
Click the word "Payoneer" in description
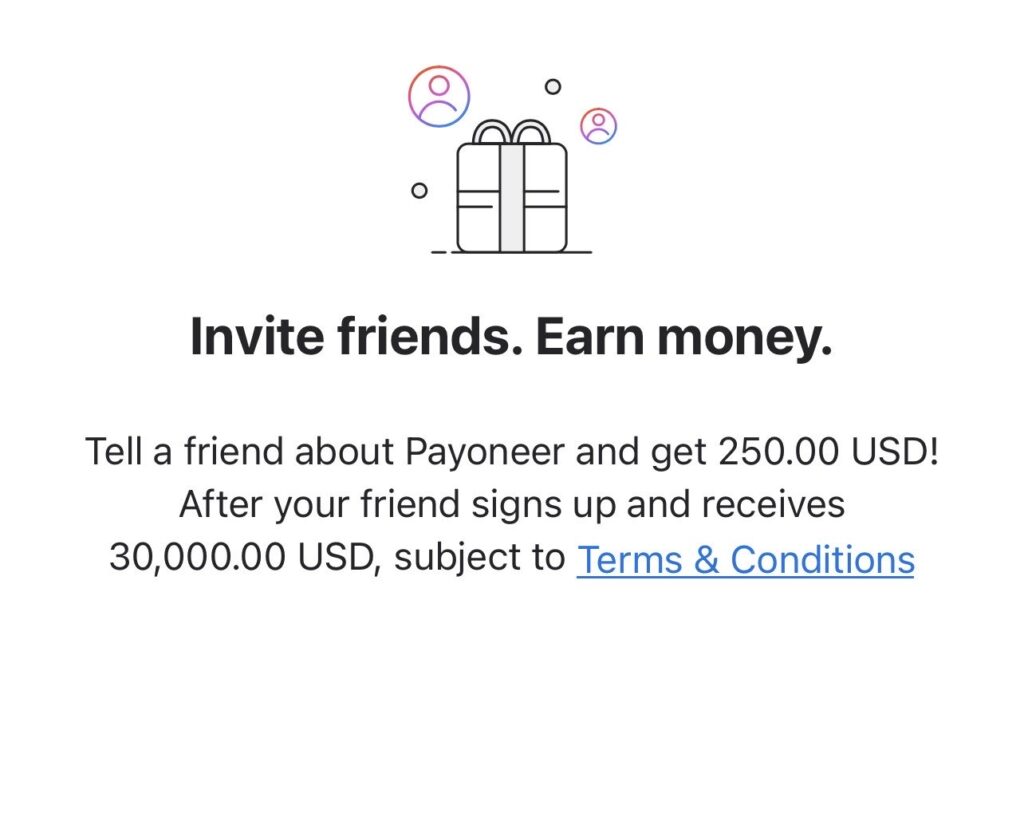(487, 451)
